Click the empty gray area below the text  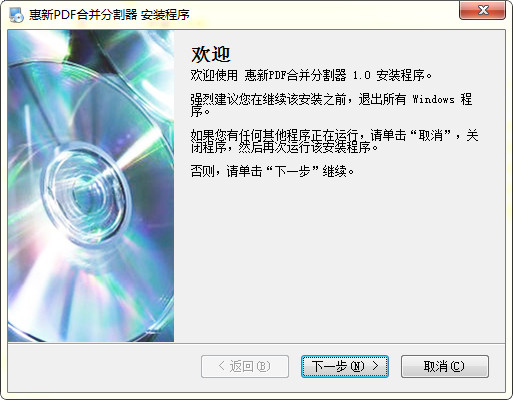(x=339, y=260)
